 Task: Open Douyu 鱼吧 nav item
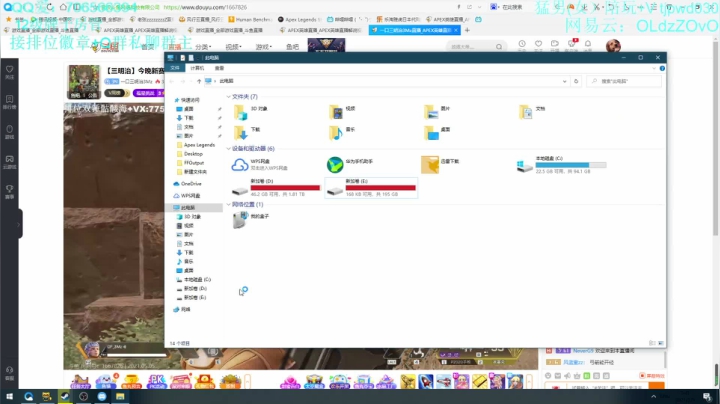[x=292, y=47]
